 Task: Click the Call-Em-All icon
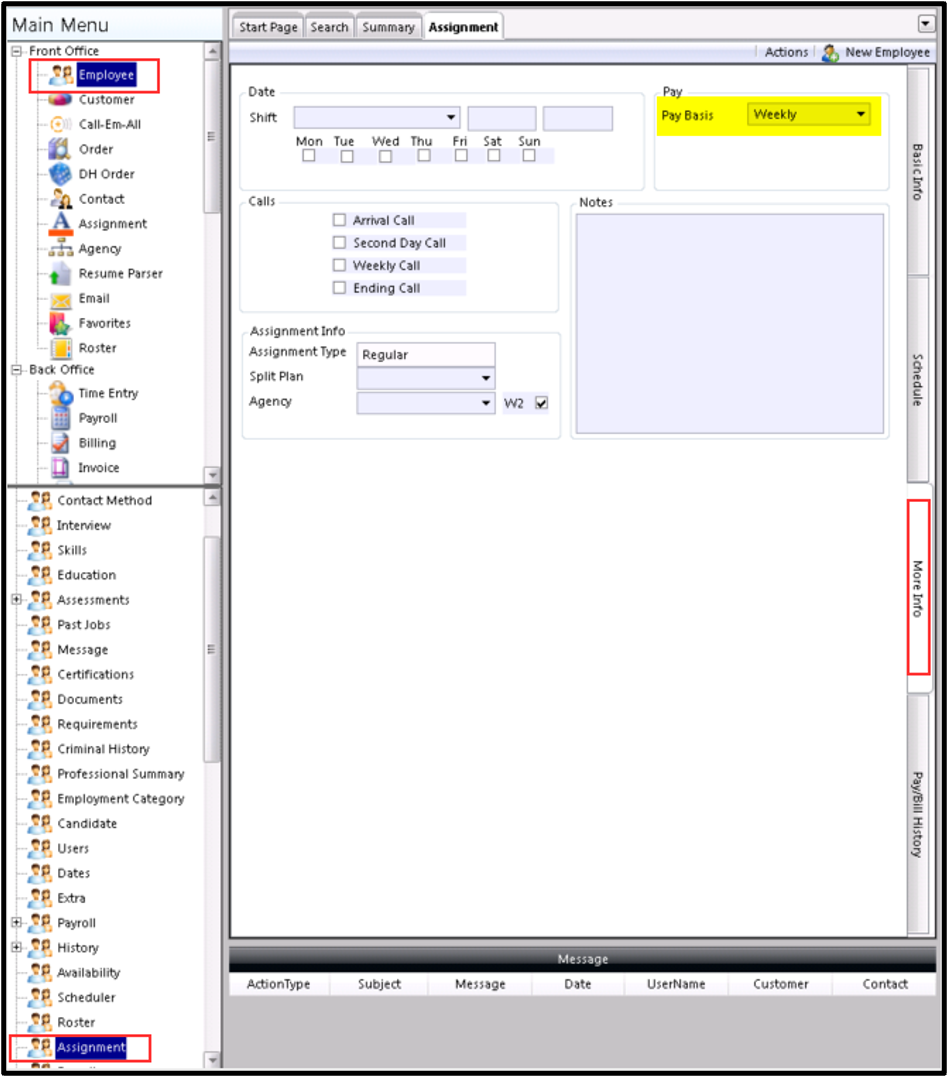click(60, 124)
